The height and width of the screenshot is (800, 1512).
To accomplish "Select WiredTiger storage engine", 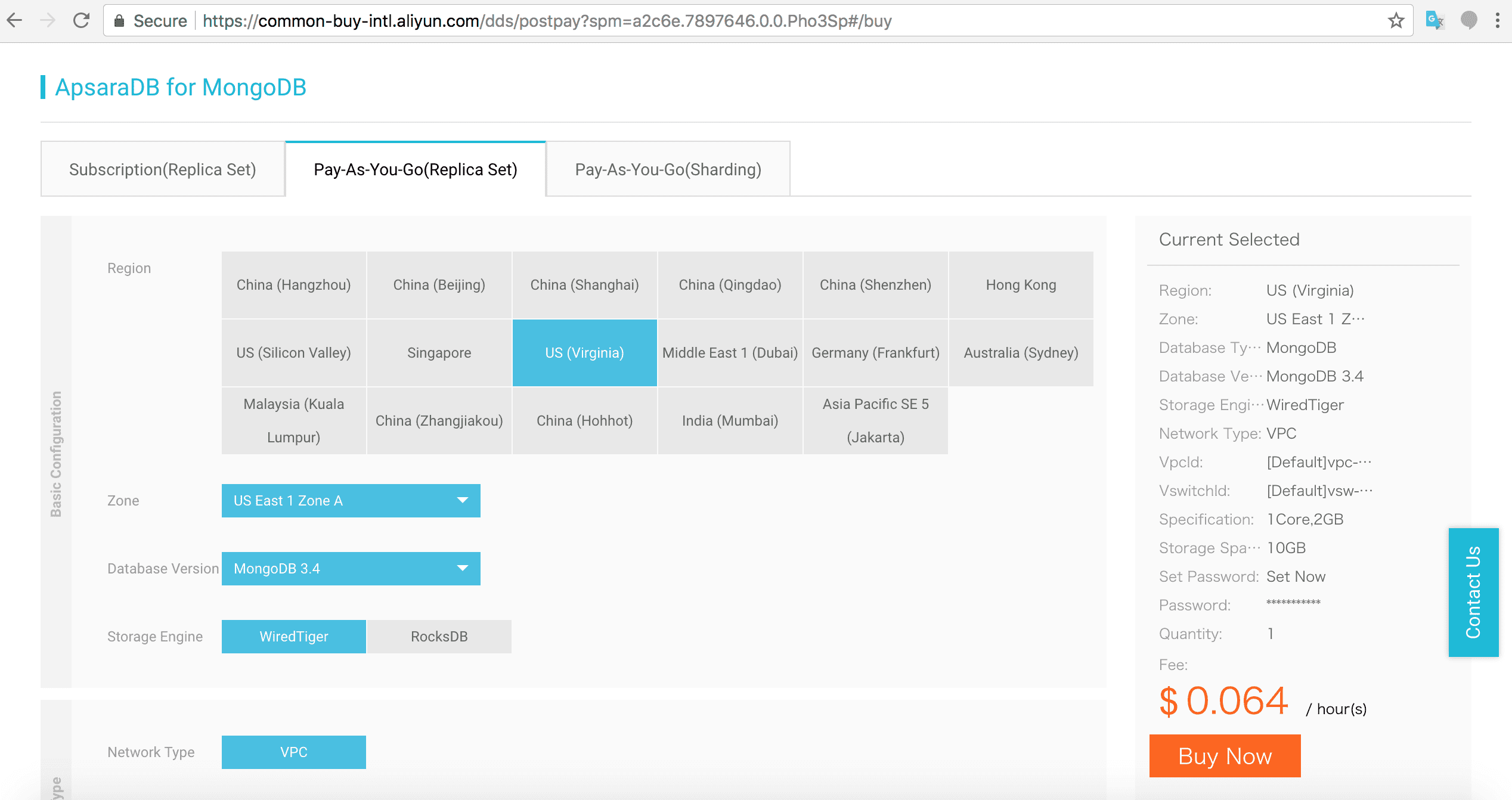I will click(294, 637).
